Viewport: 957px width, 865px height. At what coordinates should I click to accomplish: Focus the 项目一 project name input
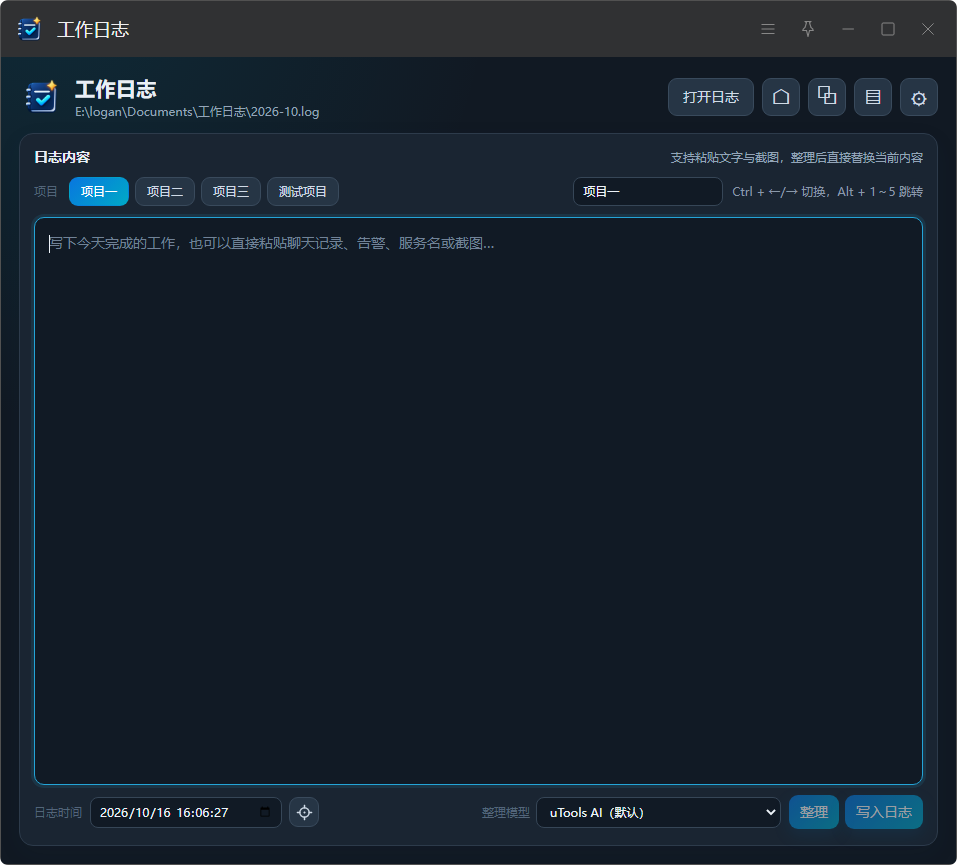648,192
